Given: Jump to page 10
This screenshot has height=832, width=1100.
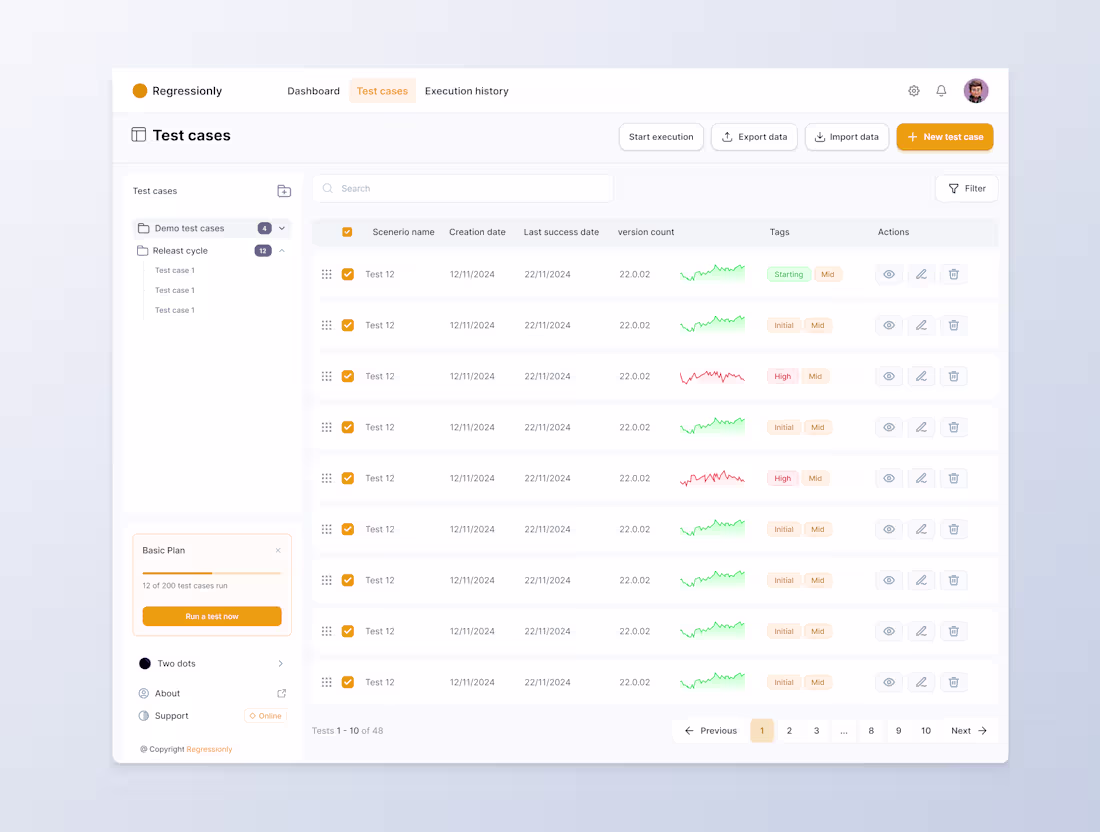Looking at the screenshot, I should click(x=926, y=730).
